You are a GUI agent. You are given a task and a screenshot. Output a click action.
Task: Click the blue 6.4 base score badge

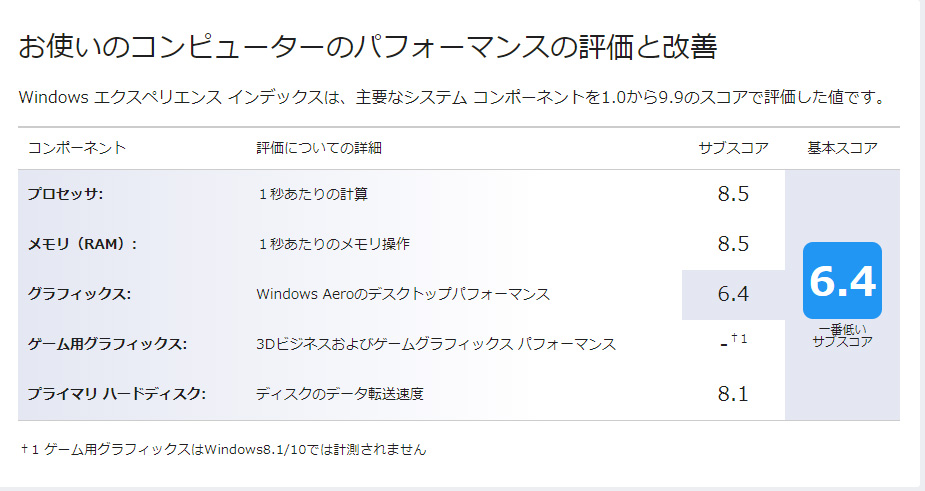pos(842,281)
